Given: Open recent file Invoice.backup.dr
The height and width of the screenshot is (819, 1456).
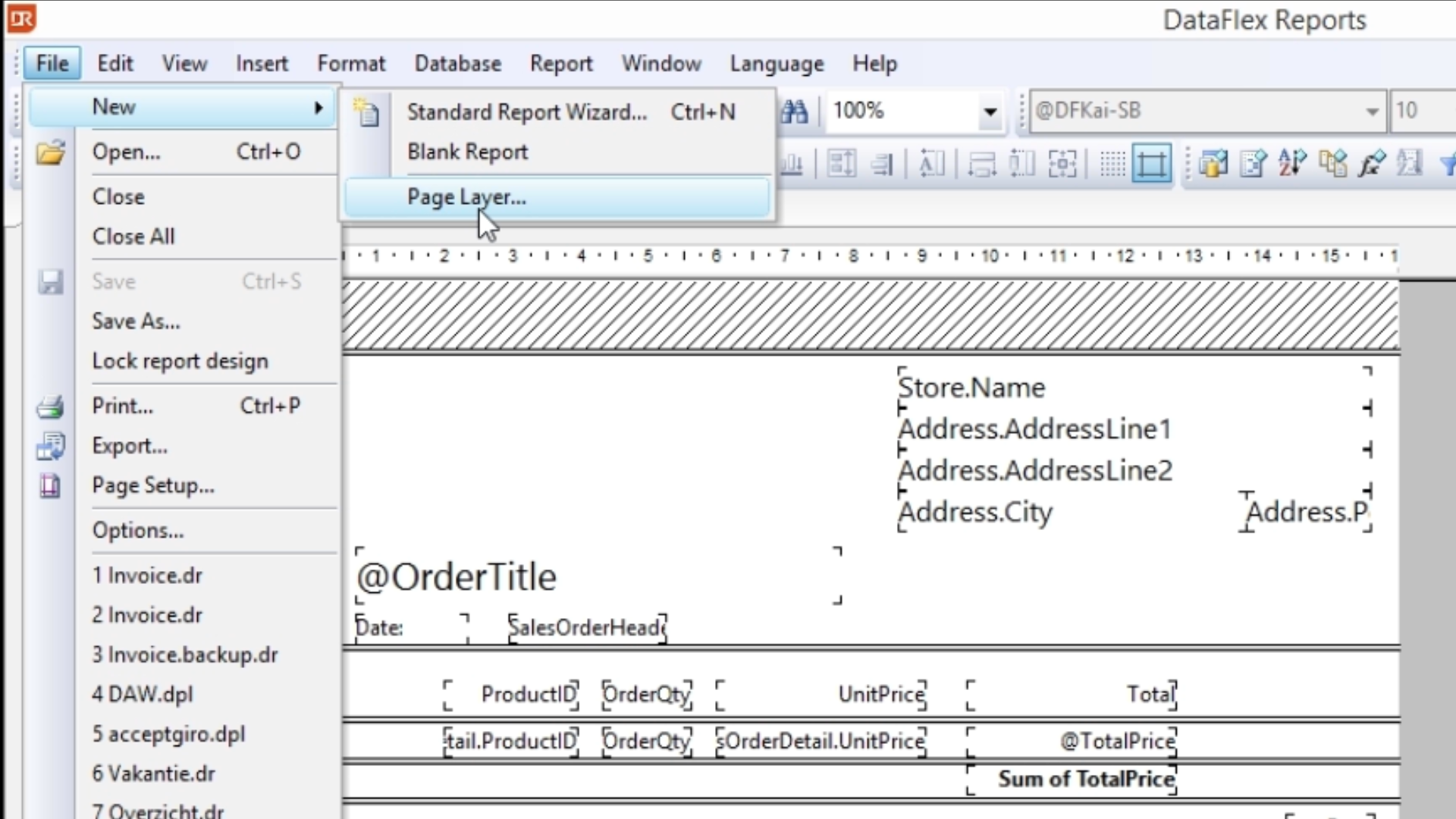Looking at the screenshot, I should pyautogui.click(x=185, y=654).
